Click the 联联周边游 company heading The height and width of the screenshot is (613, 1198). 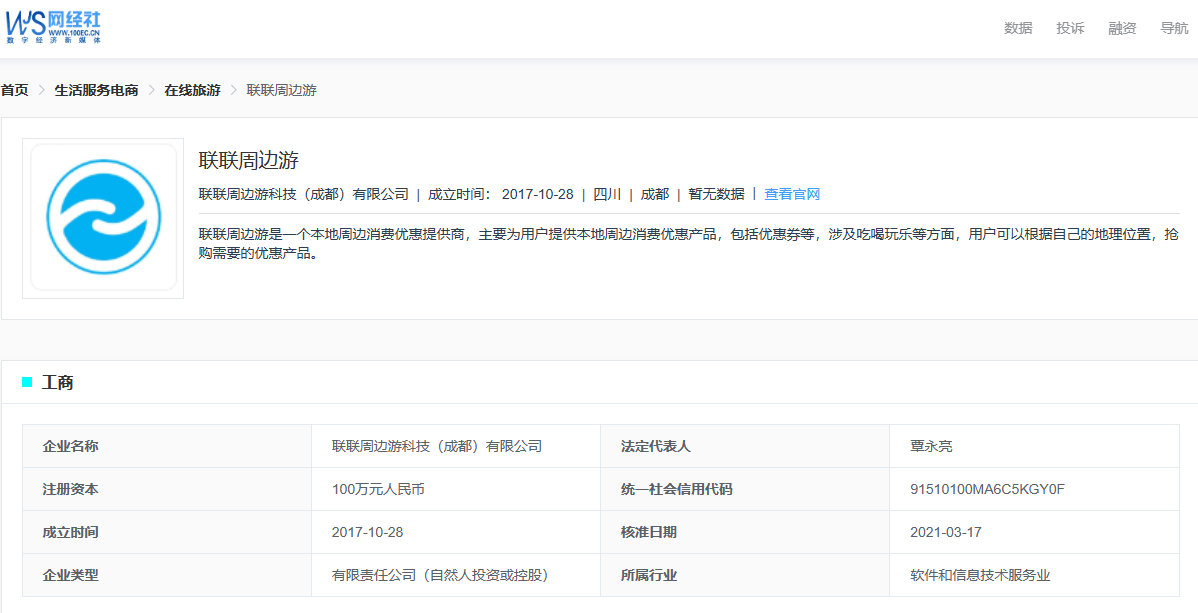248,161
